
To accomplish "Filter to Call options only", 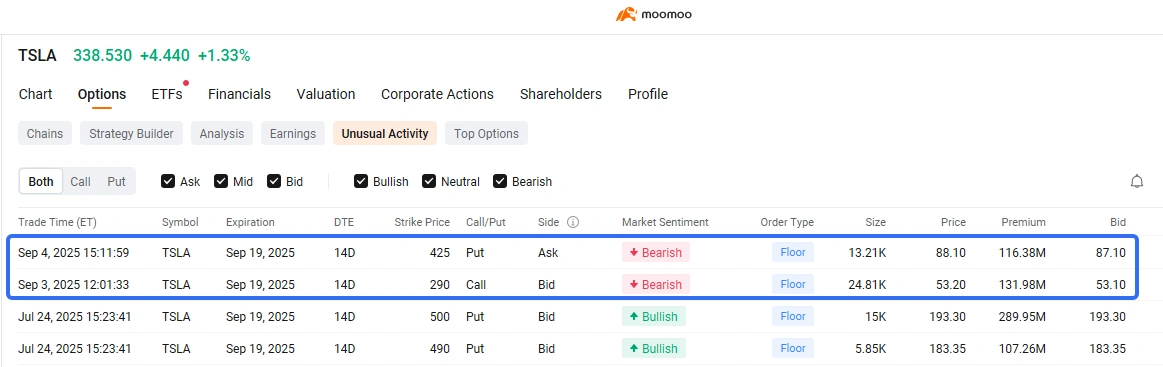I will [81, 182].
